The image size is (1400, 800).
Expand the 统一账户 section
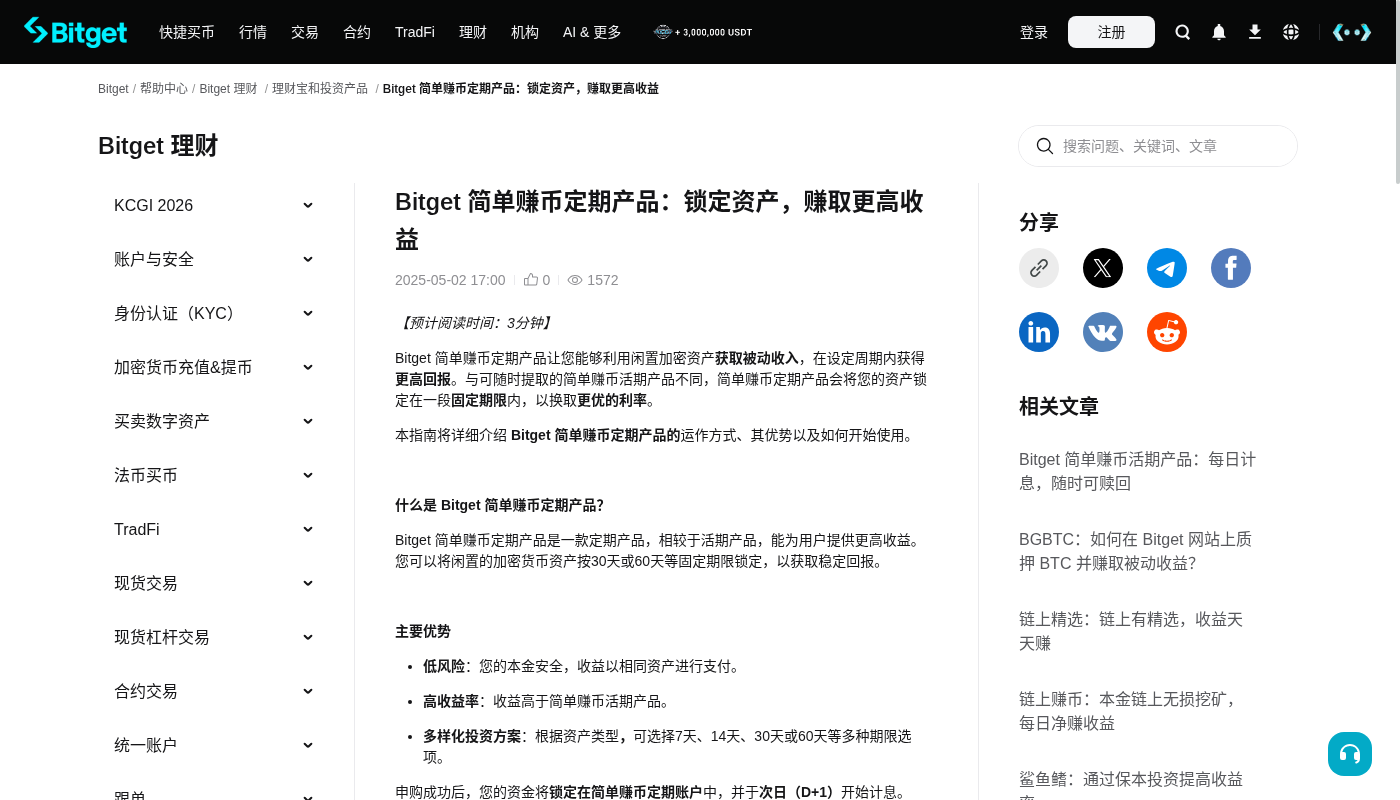pyautogui.click(x=214, y=745)
